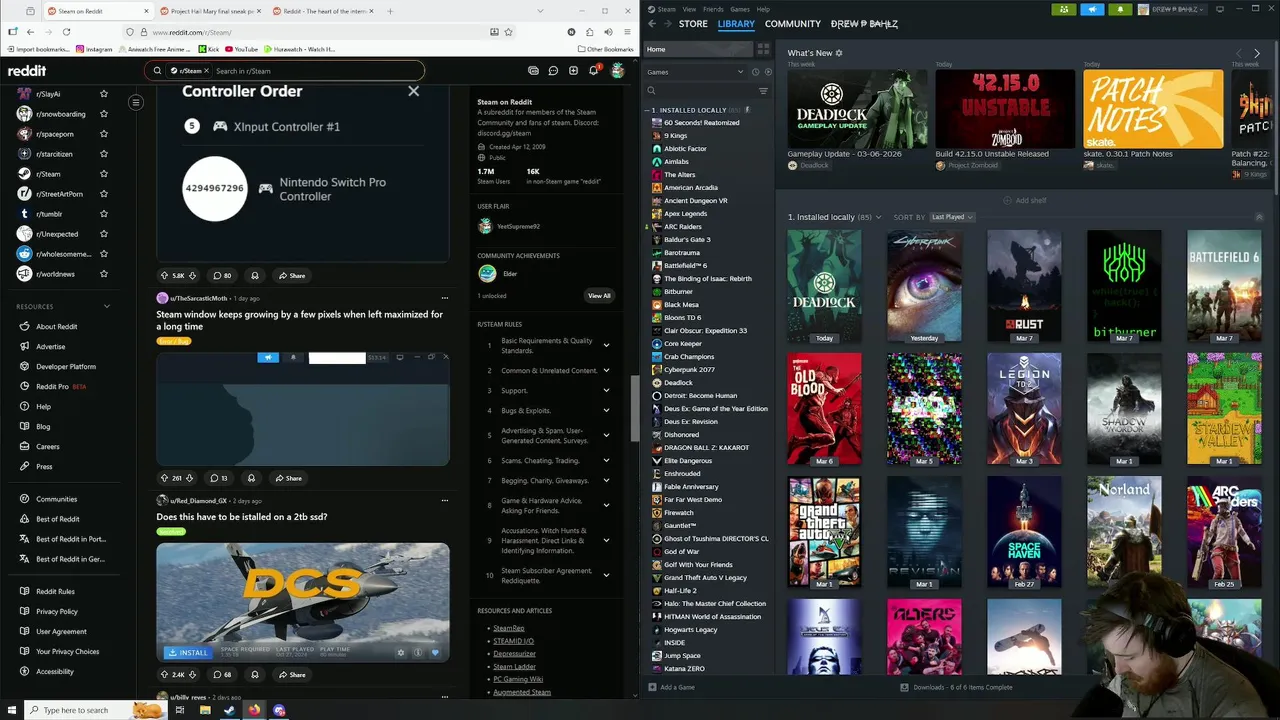Toggle favorite star for r/worldnews
Screen dimensions: 1280x720
104,274
